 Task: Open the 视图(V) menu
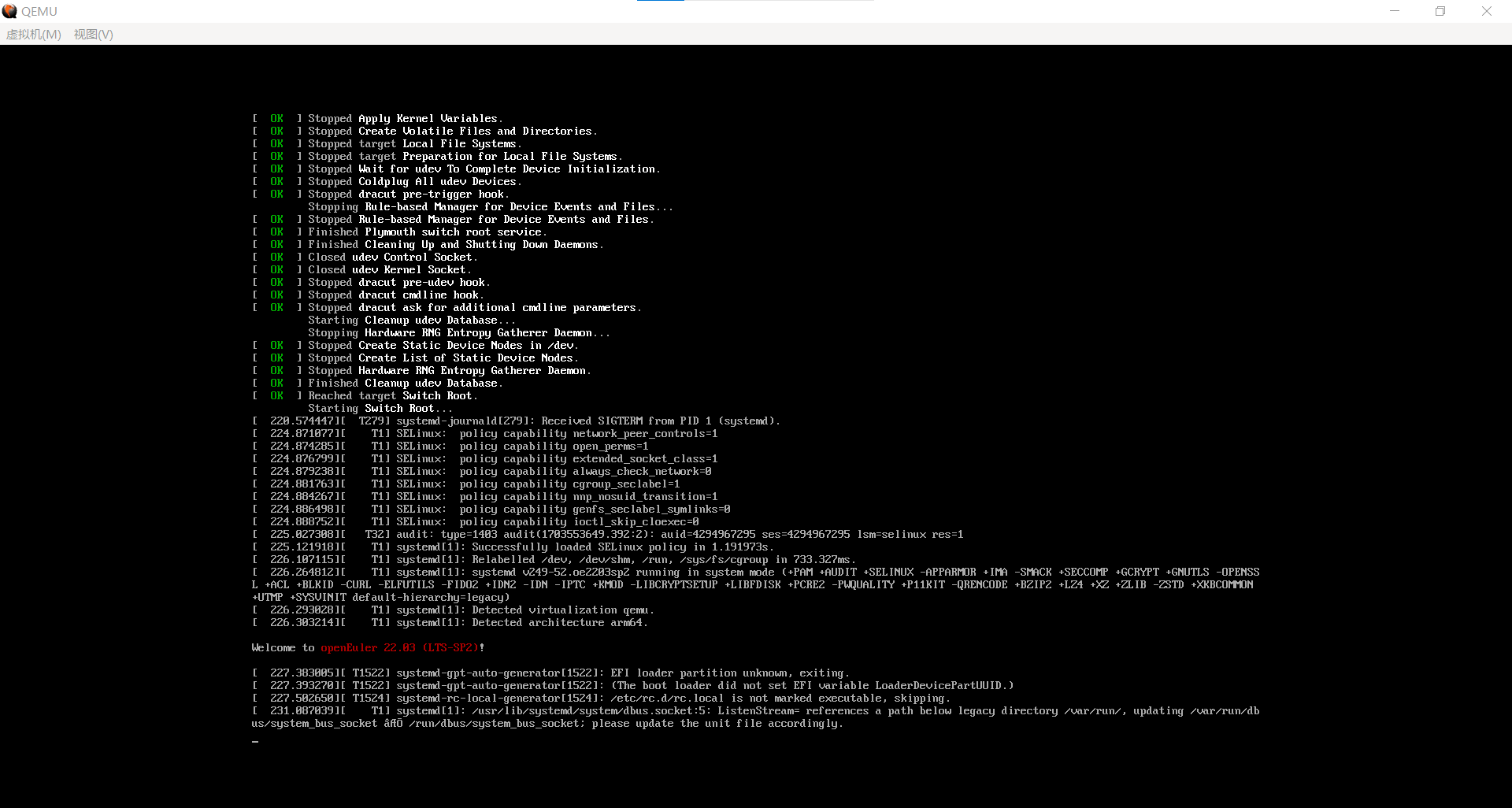(x=94, y=35)
